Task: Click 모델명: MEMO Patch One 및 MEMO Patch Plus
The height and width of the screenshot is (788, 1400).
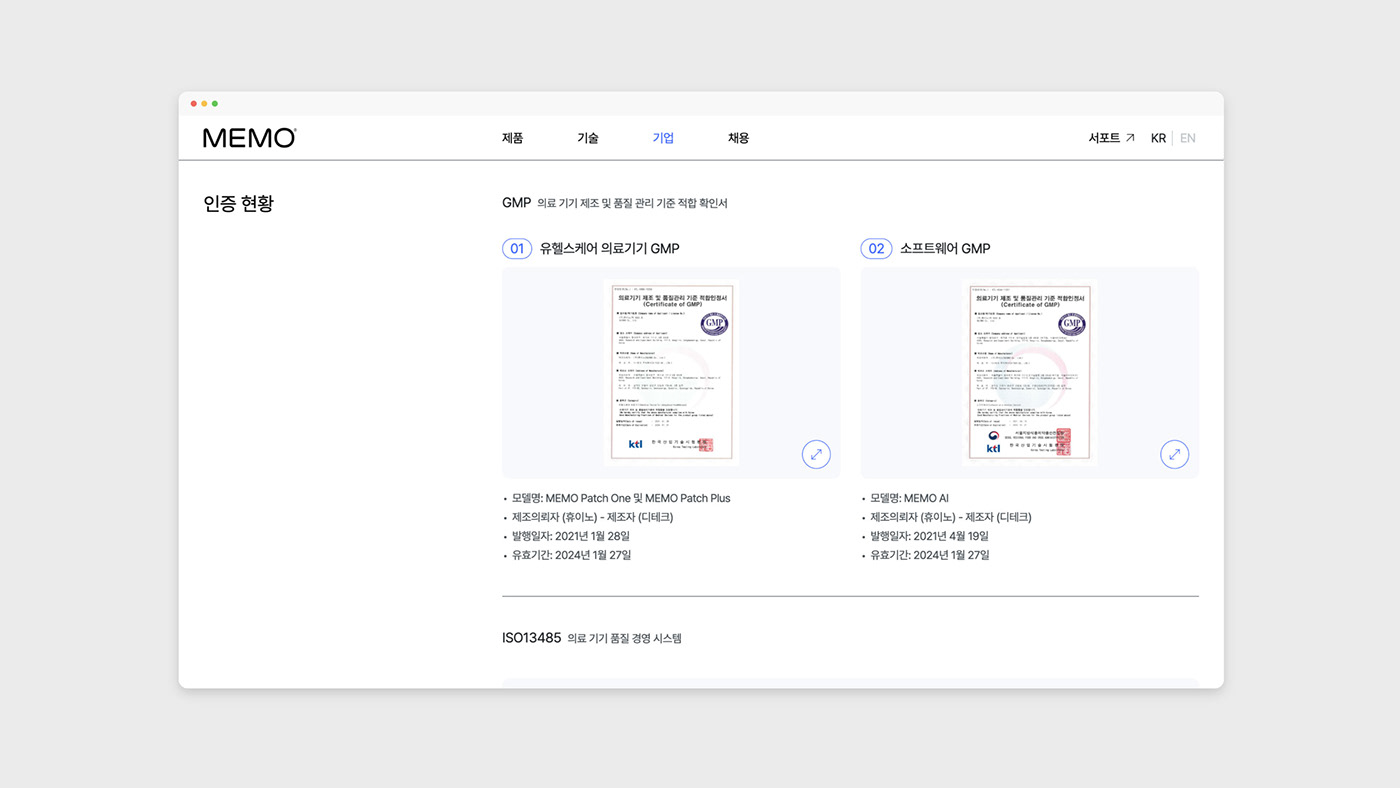Action: [621, 498]
